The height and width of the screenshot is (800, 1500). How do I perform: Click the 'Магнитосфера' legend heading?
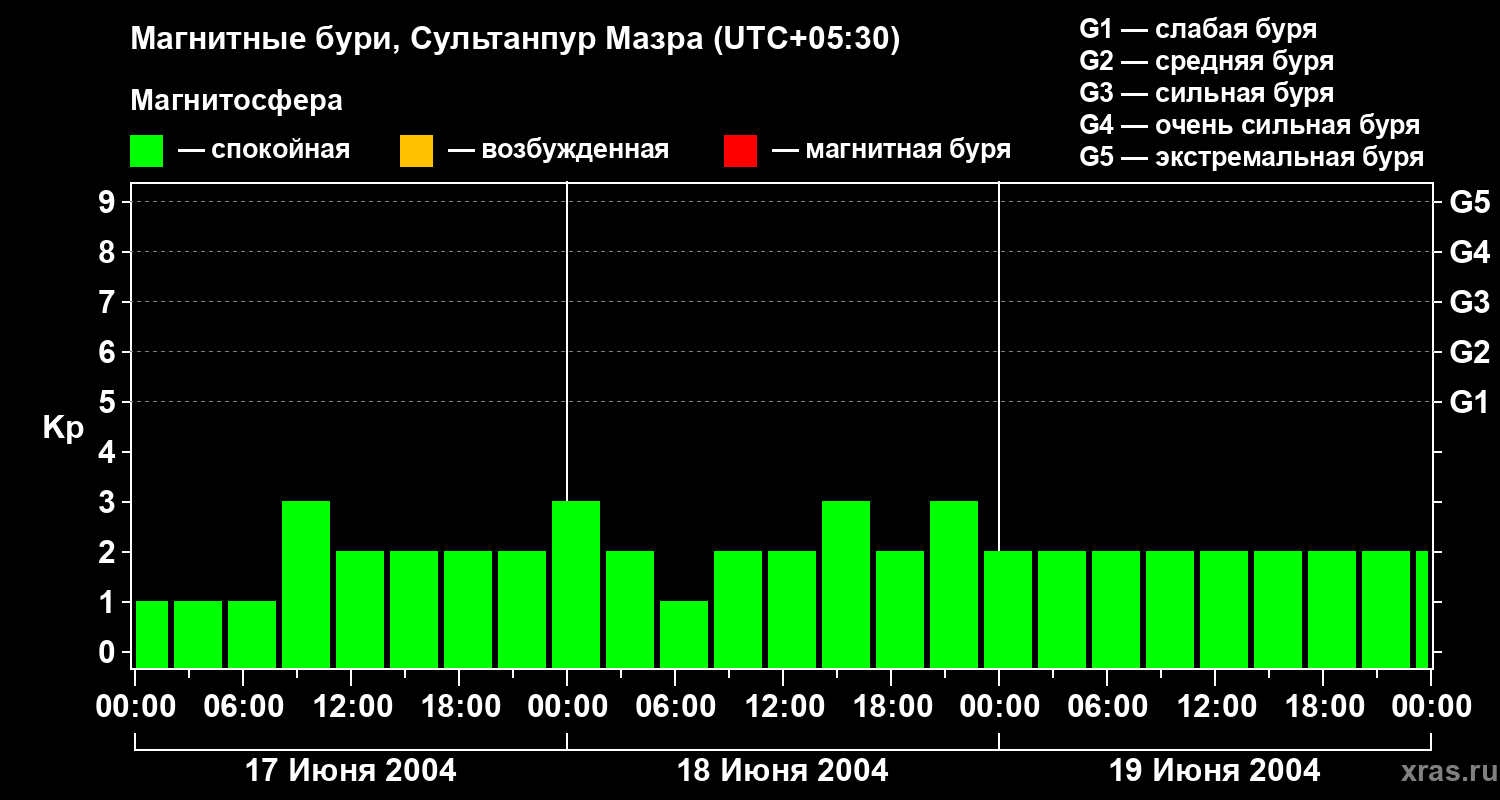pyautogui.click(x=236, y=101)
